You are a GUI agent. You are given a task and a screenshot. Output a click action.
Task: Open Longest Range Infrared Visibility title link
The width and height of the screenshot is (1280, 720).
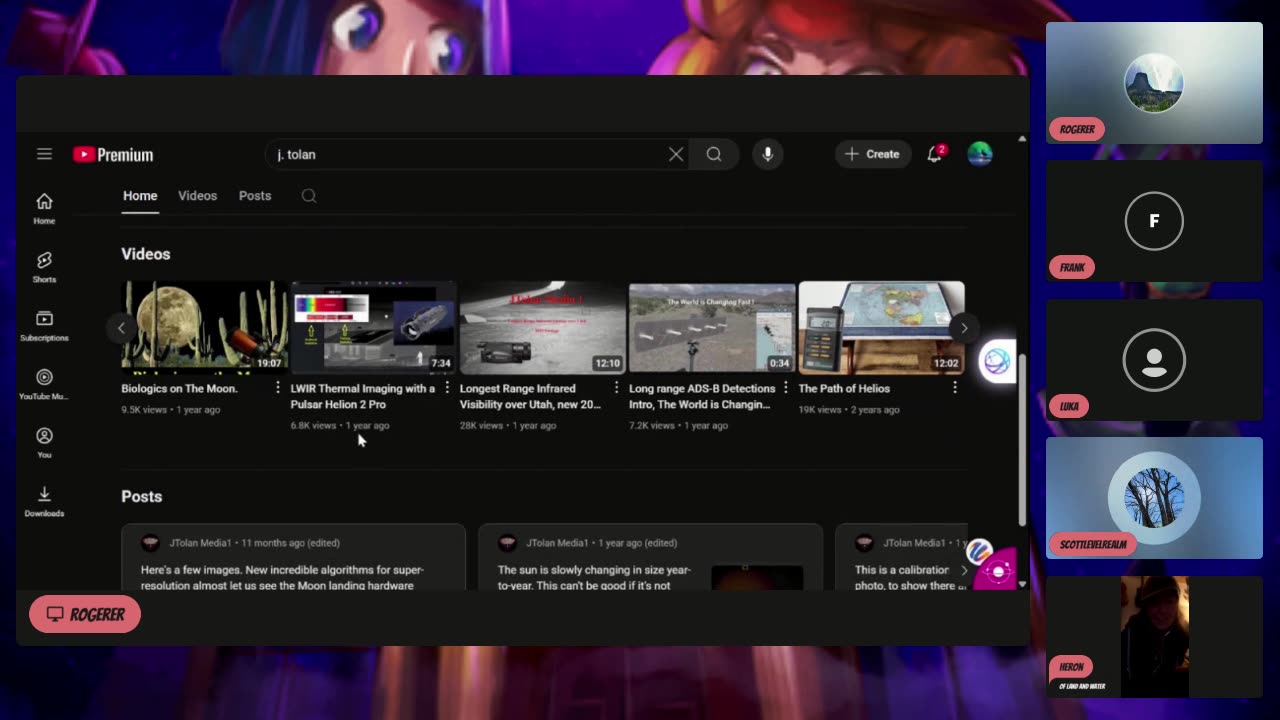(x=531, y=396)
